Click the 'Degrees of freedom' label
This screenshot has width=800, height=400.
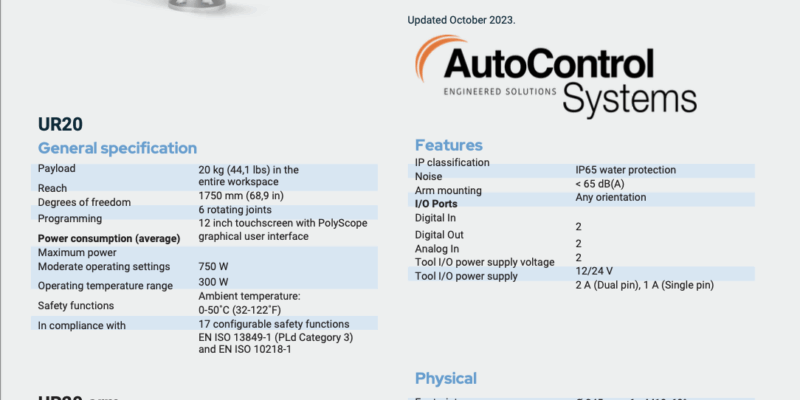(x=84, y=202)
